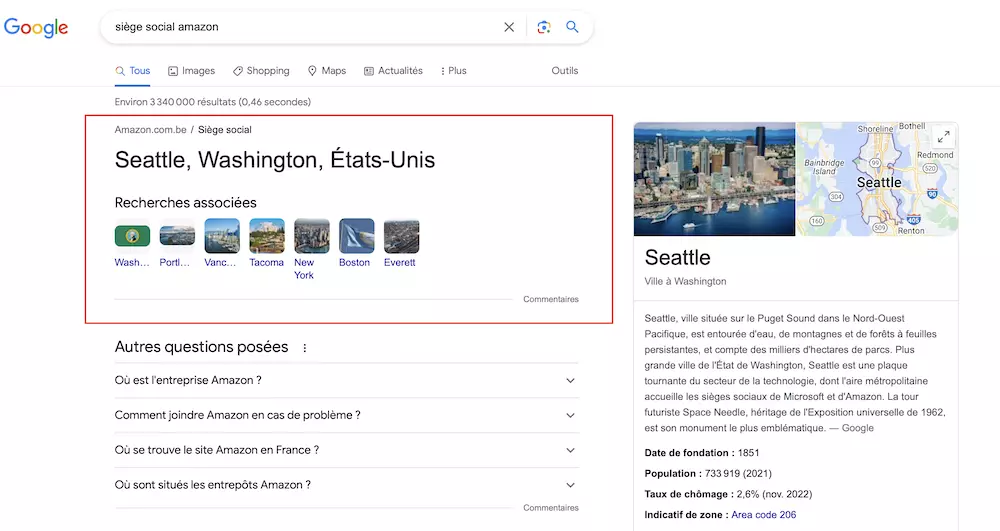
Task: Open the Autres questions posées options menu
Action: (305, 348)
